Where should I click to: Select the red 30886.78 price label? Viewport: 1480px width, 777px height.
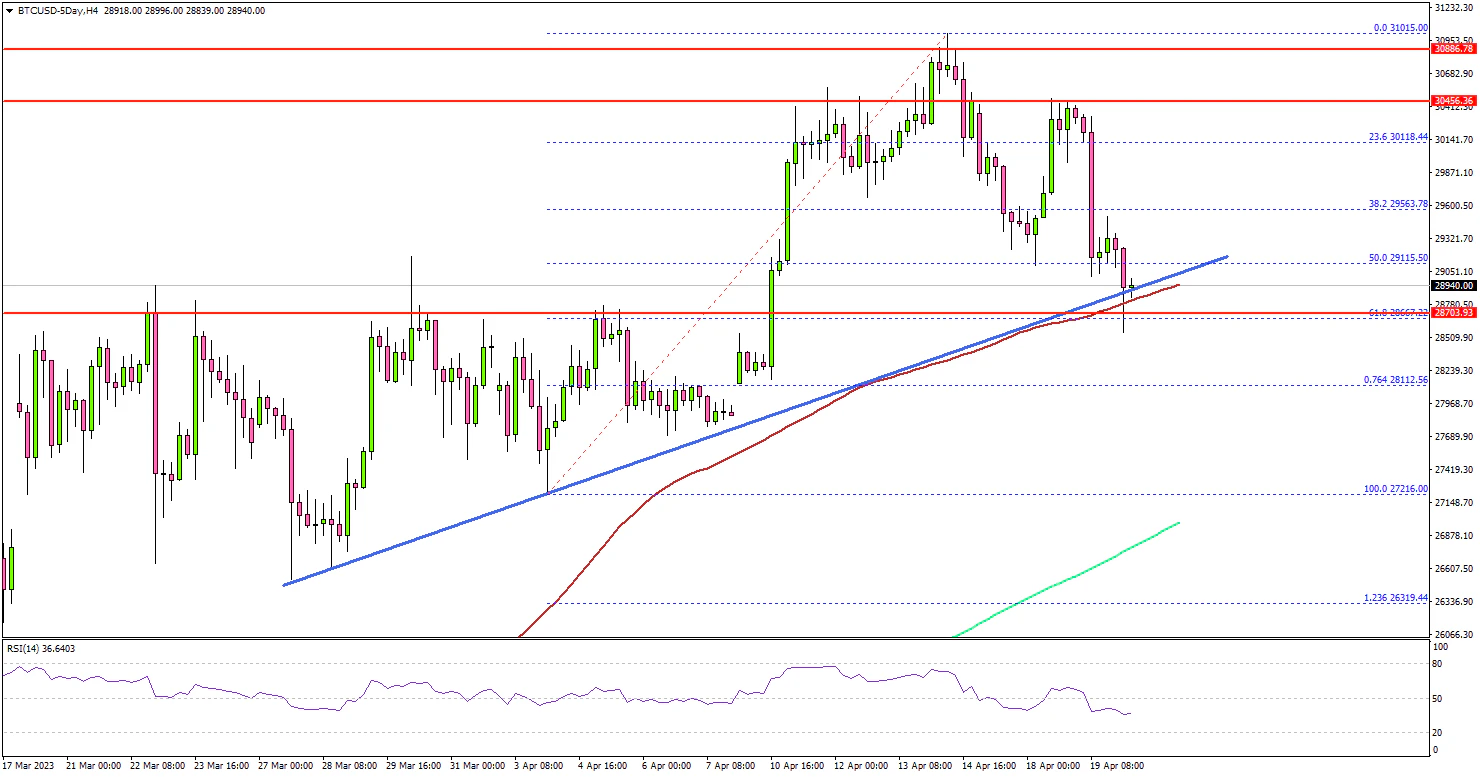(x=1453, y=48)
